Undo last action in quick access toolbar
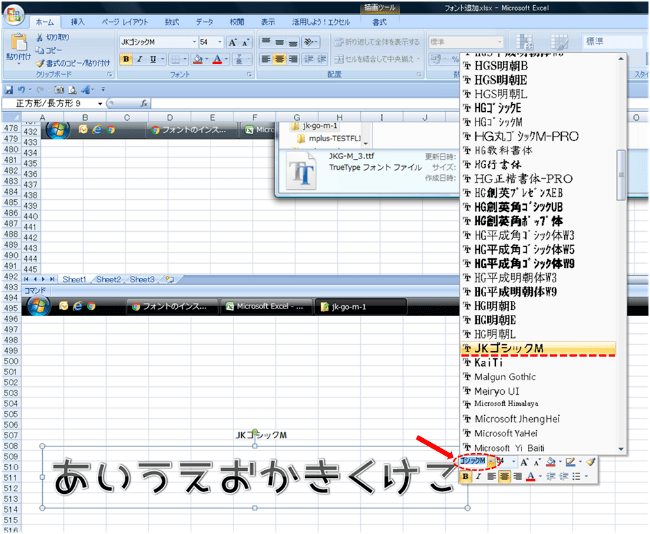This screenshot has width=650, height=534. pos(21,90)
